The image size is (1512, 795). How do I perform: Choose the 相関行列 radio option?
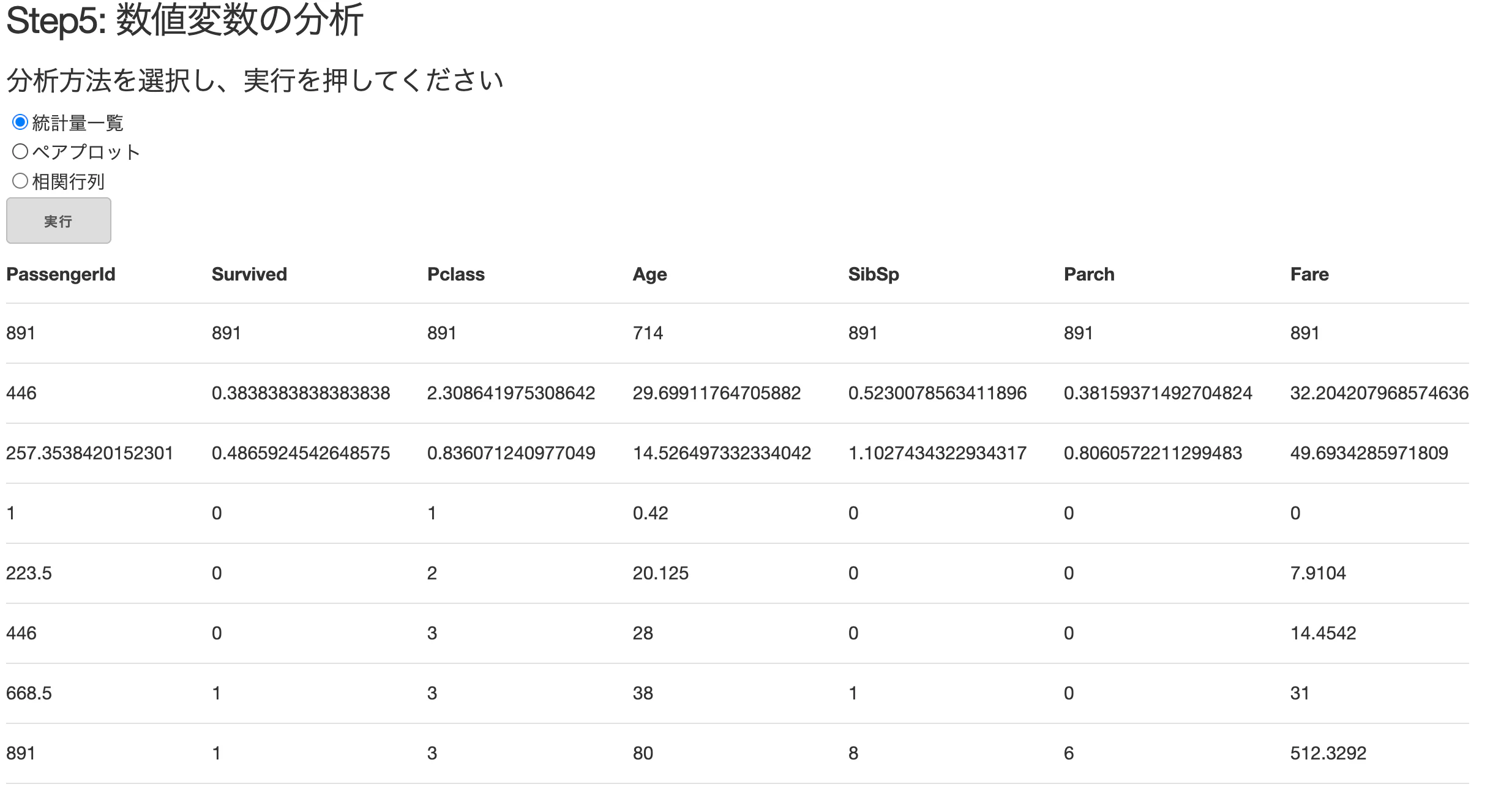tap(20, 181)
